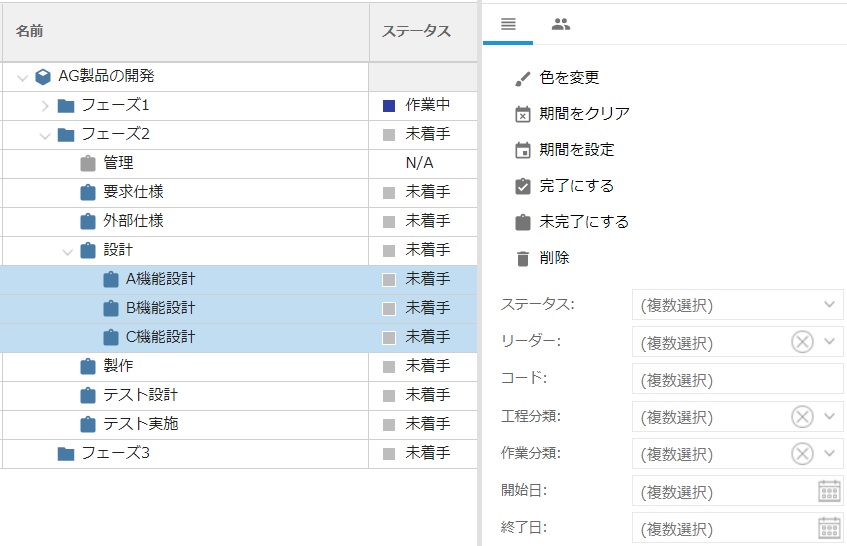This screenshot has width=847, height=546.
Task: Clear the 工程分類 field with X icon
Action: point(802,416)
